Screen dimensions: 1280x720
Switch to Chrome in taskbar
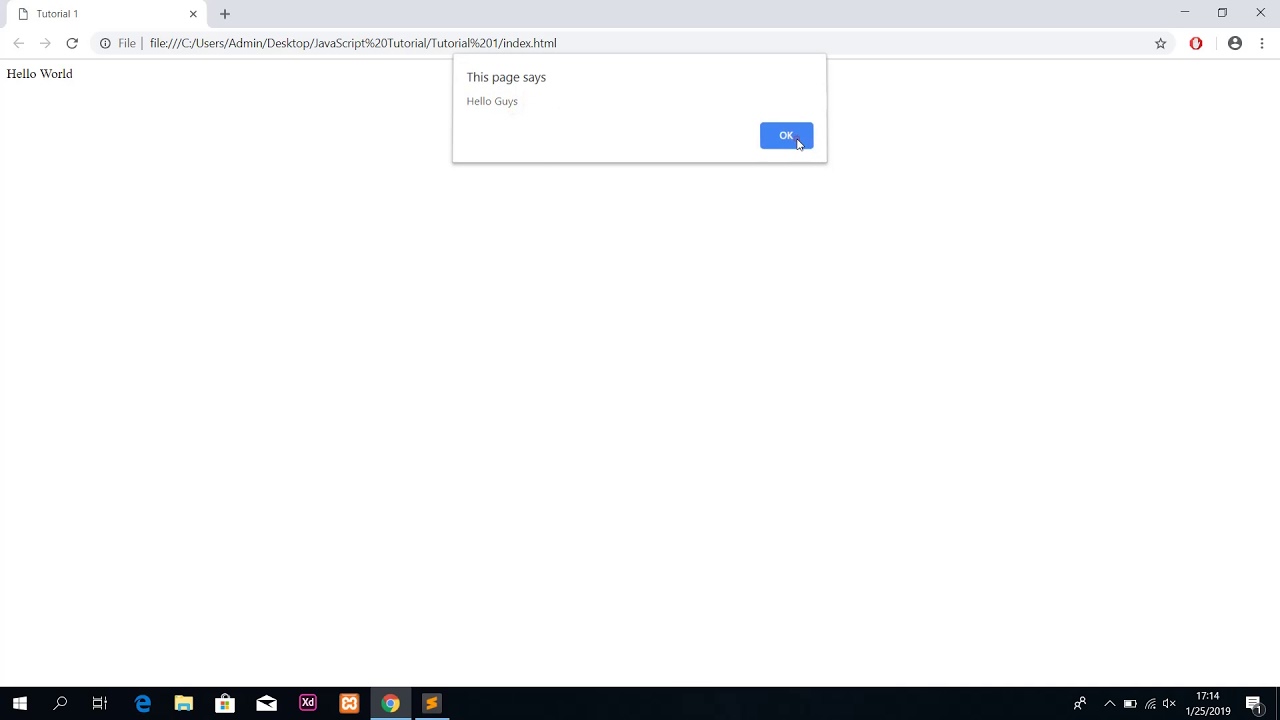click(390, 704)
